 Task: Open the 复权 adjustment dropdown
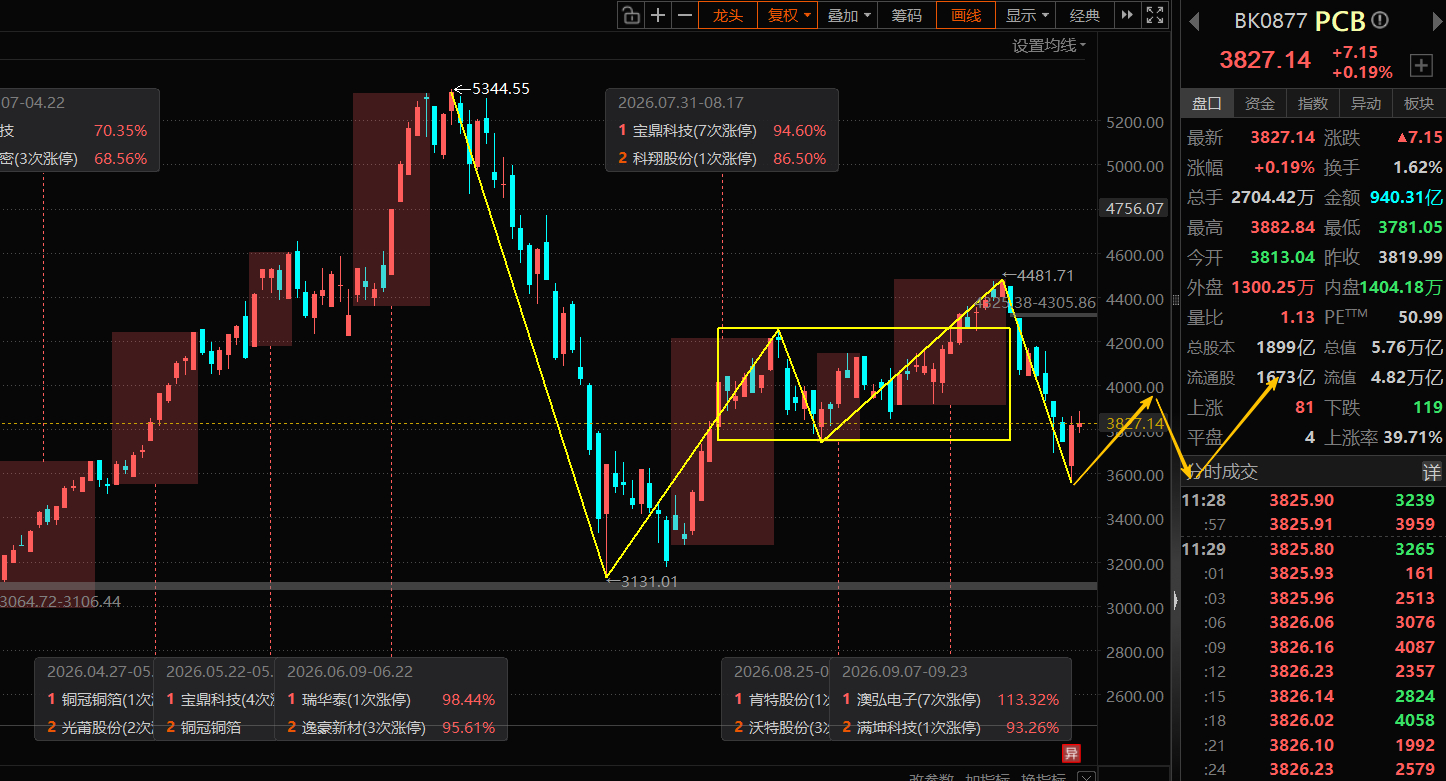point(788,15)
